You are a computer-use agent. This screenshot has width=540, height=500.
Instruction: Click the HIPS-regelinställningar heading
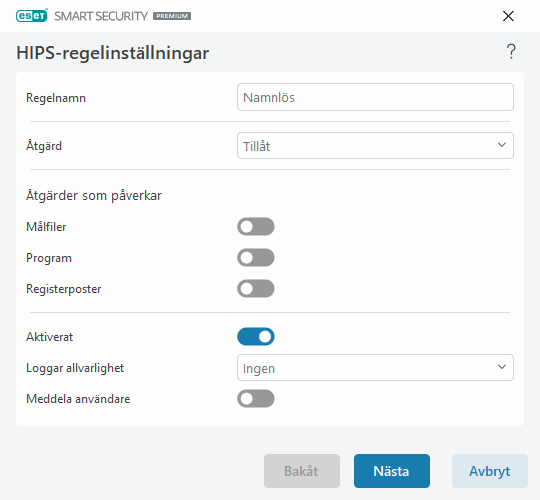[x=113, y=53]
